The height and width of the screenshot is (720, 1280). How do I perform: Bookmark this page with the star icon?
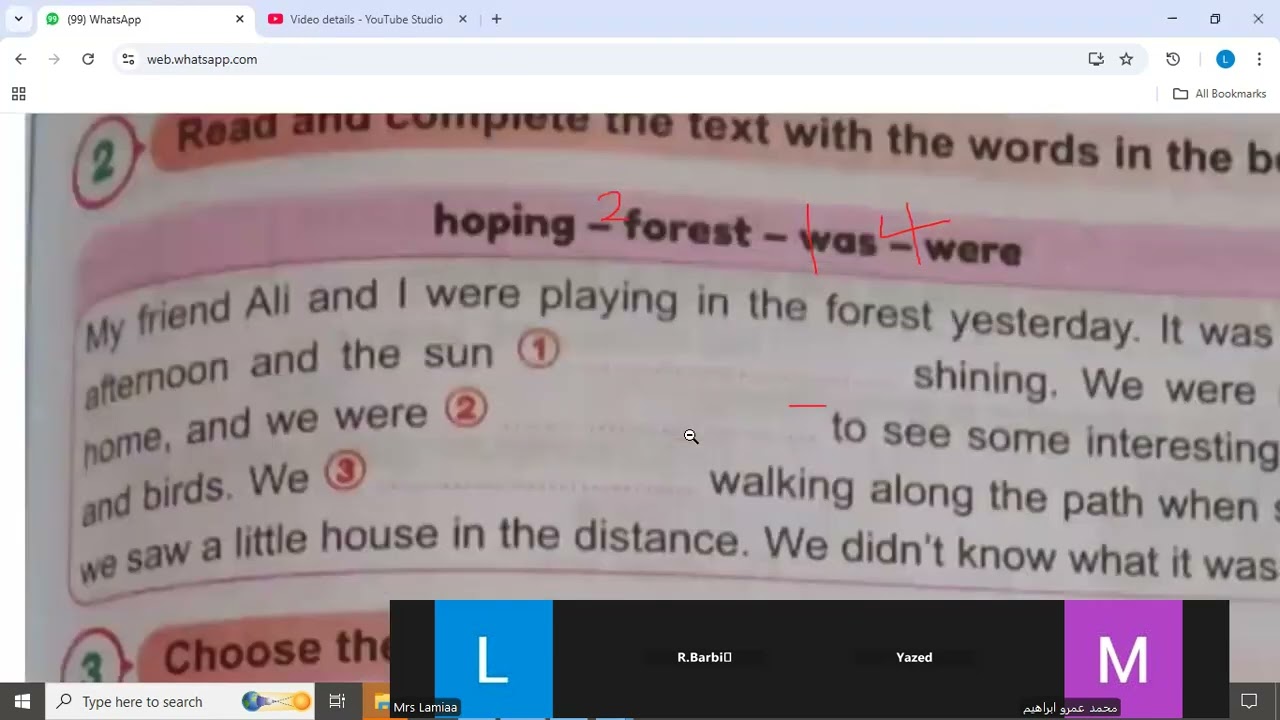(1126, 59)
